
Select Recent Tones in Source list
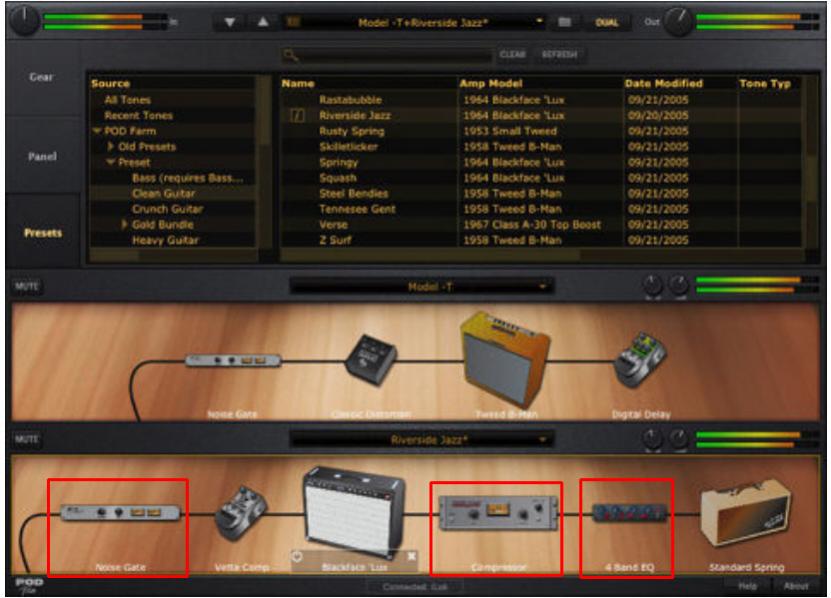point(138,115)
